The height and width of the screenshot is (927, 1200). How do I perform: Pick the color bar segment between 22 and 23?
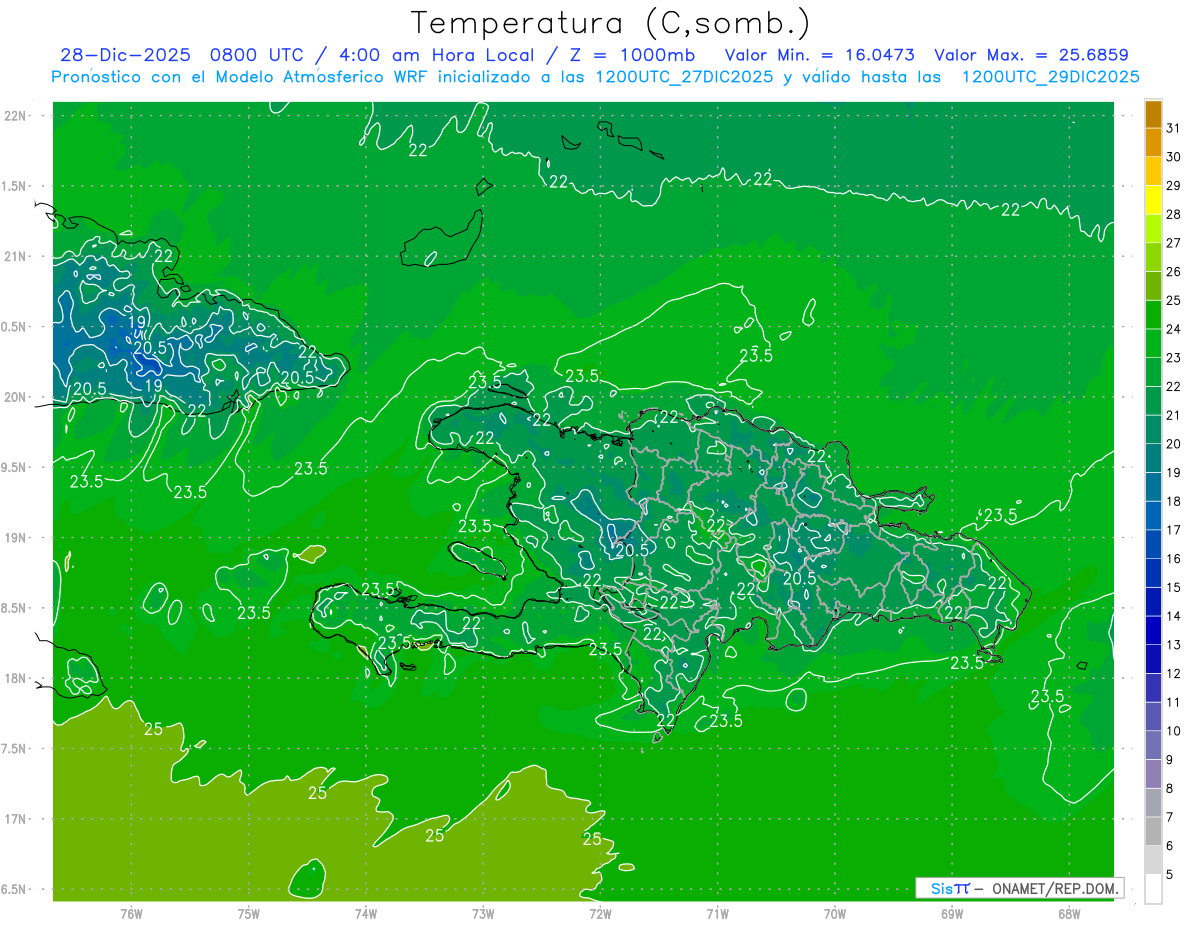(1153, 372)
